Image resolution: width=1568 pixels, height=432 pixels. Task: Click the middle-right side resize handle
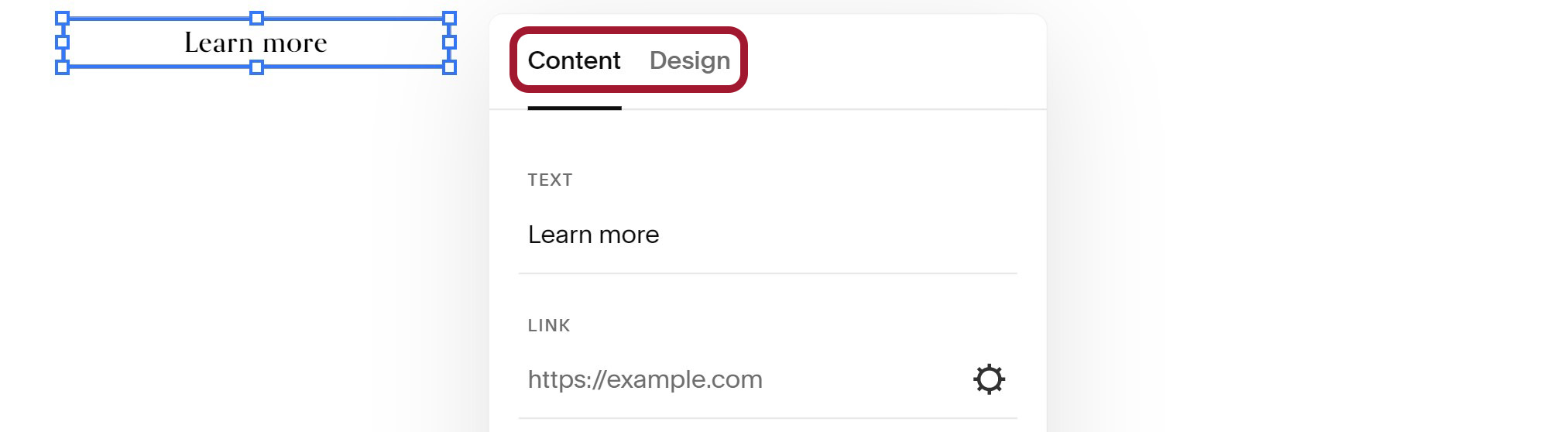coord(449,42)
